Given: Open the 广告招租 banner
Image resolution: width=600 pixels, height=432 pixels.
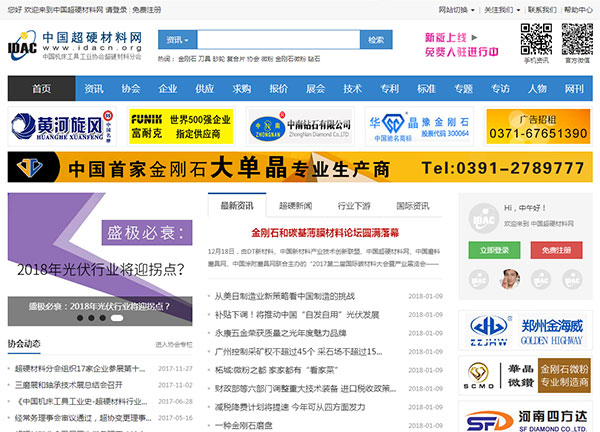Looking at the screenshot, I should [538, 126].
